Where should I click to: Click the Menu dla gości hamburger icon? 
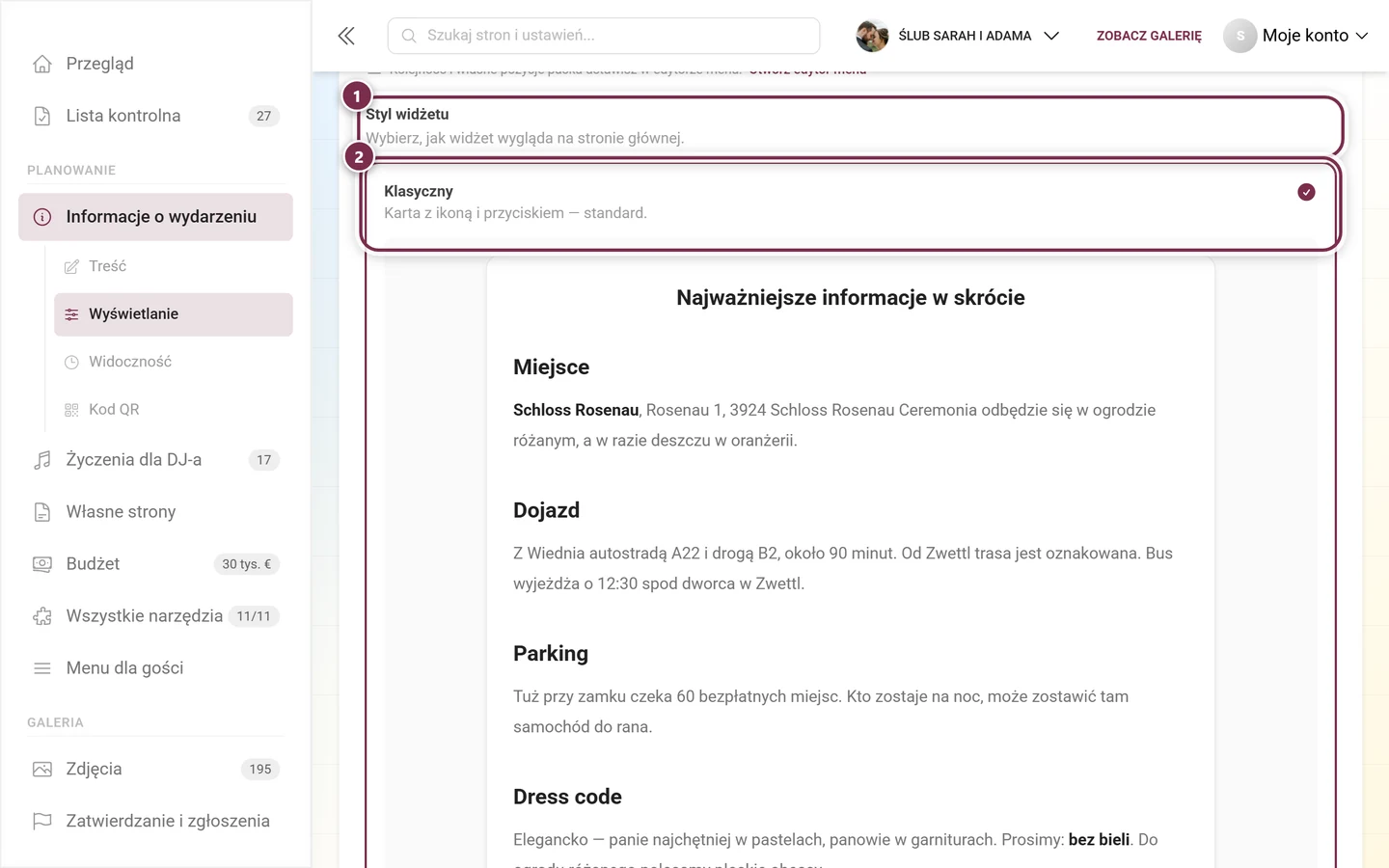pyautogui.click(x=42, y=668)
